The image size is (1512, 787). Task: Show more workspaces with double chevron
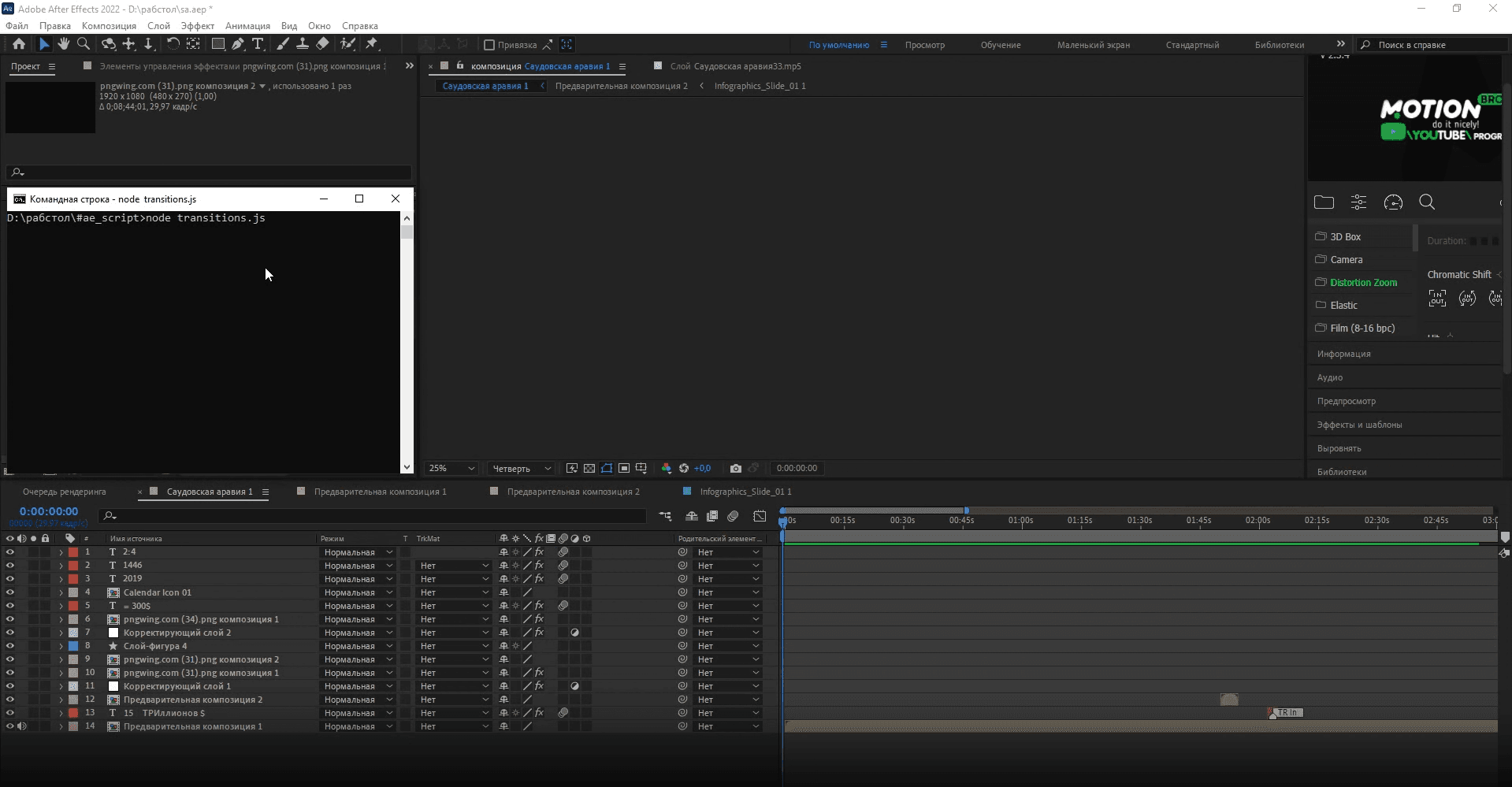tap(1341, 44)
